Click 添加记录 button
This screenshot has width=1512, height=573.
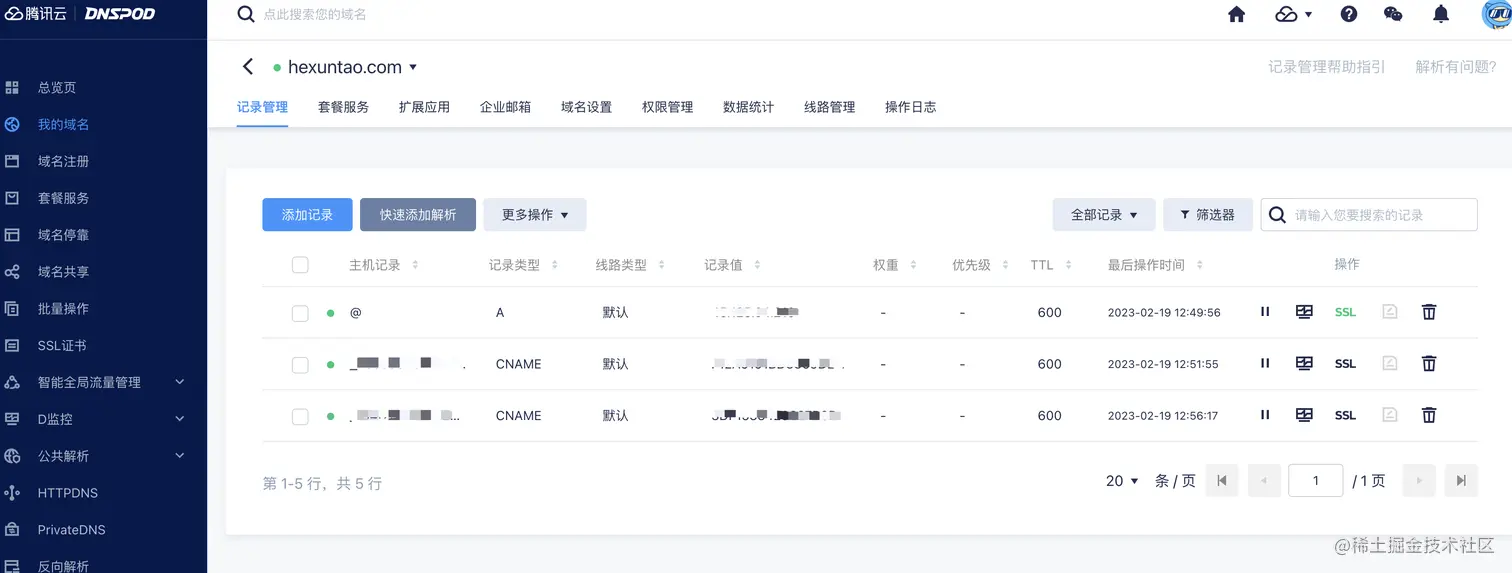[307, 214]
